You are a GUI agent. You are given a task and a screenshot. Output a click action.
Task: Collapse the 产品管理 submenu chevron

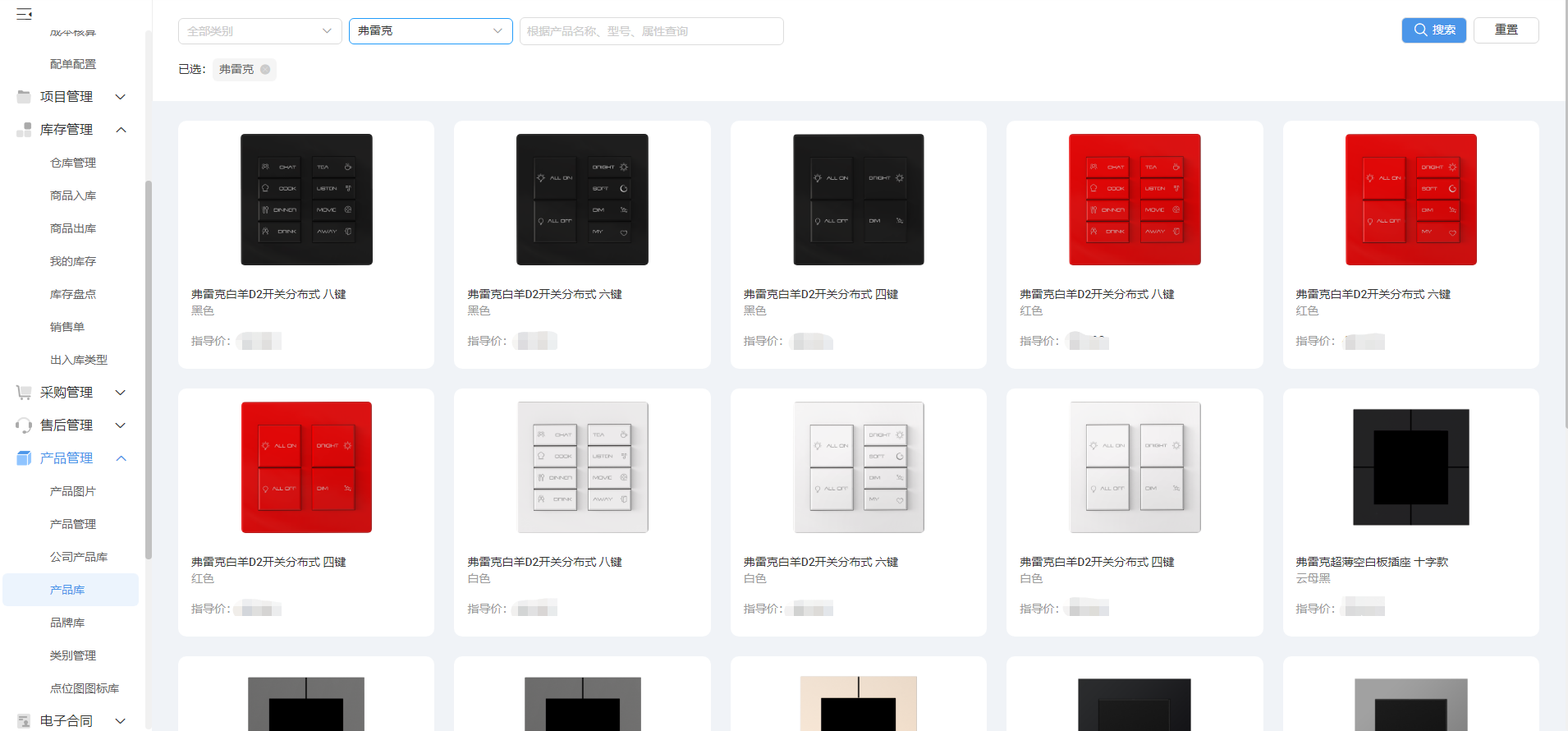click(121, 458)
